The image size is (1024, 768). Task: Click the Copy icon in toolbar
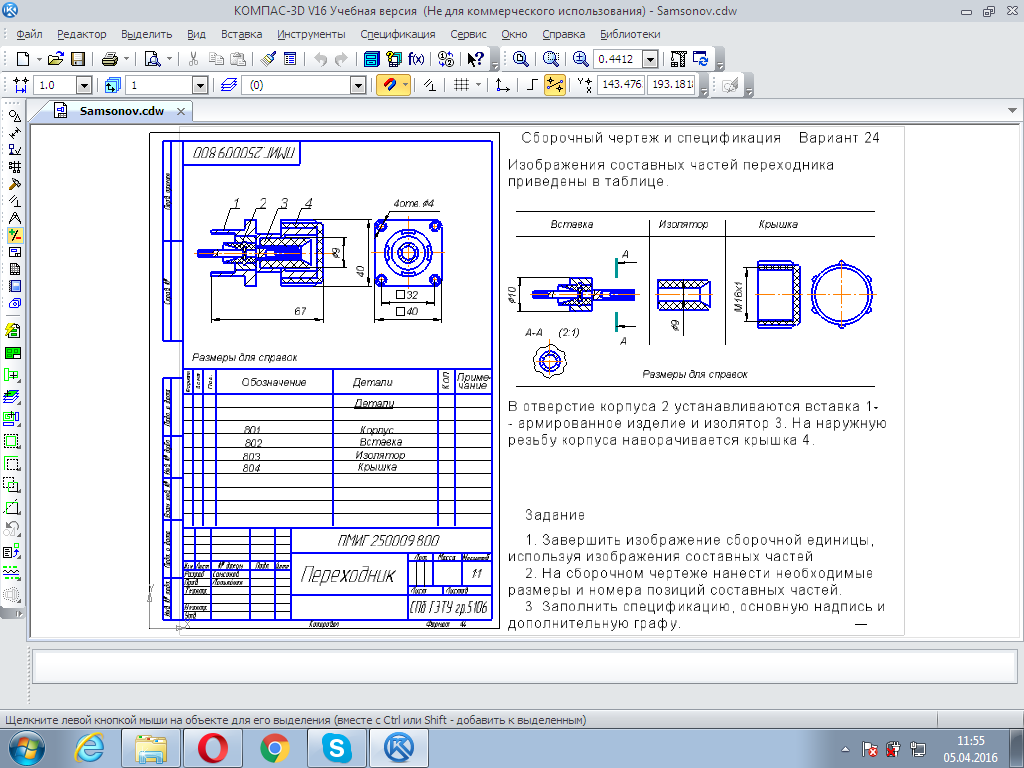(216, 59)
